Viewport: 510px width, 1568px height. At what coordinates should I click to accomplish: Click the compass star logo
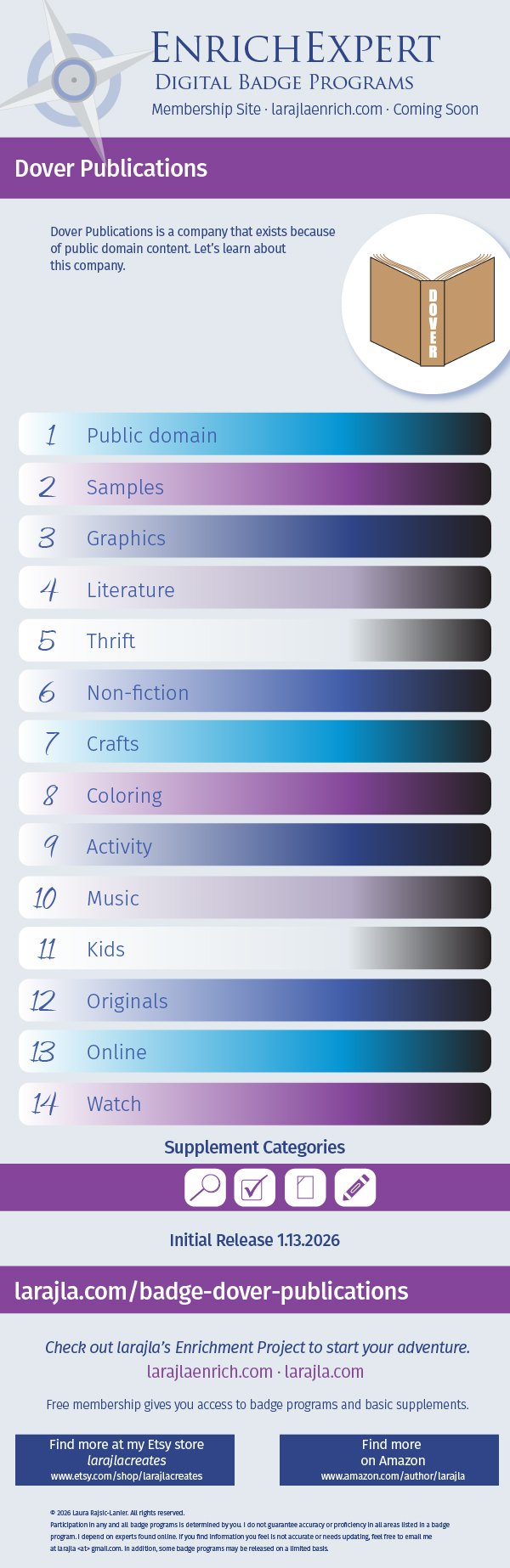pos(74,81)
